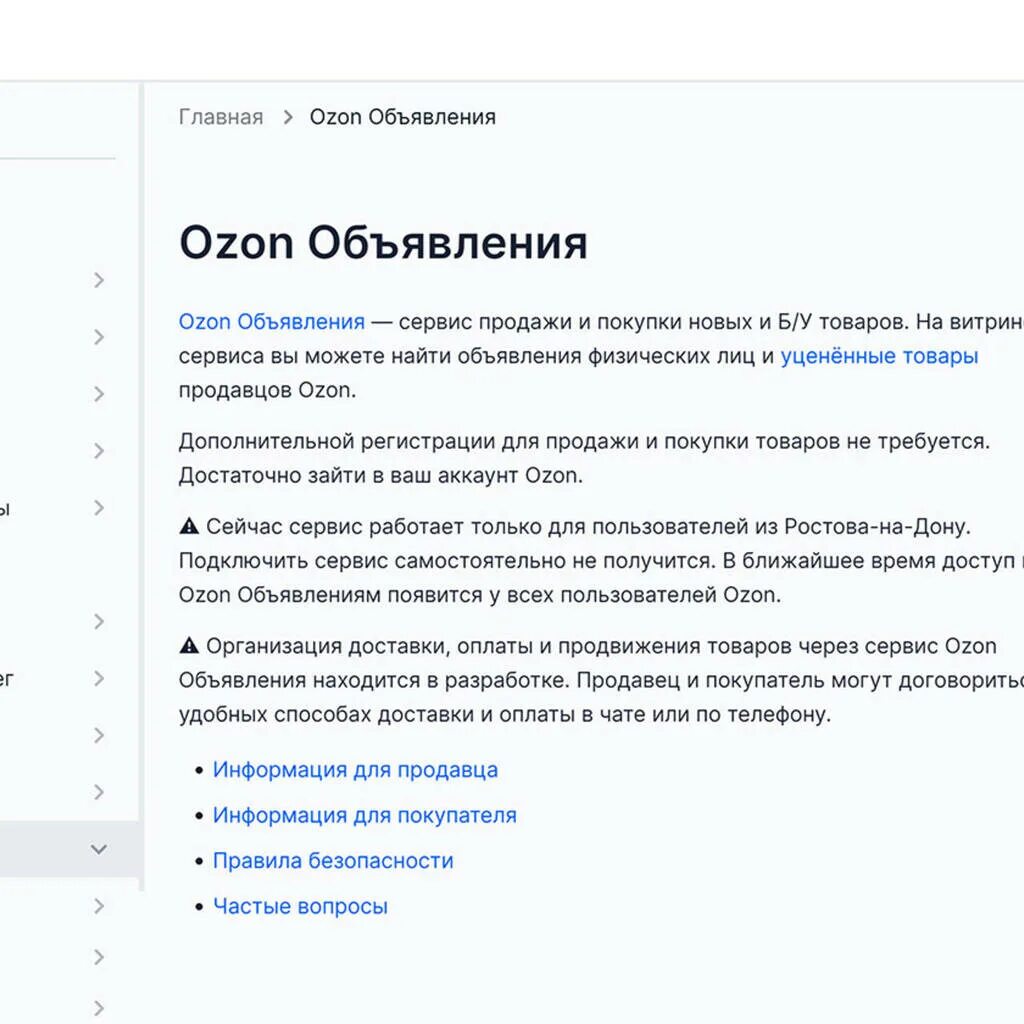Viewport: 1024px width, 1024px height.
Task: Open Информация для продавца link
Action: pyautogui.click(x=355, y=770)
